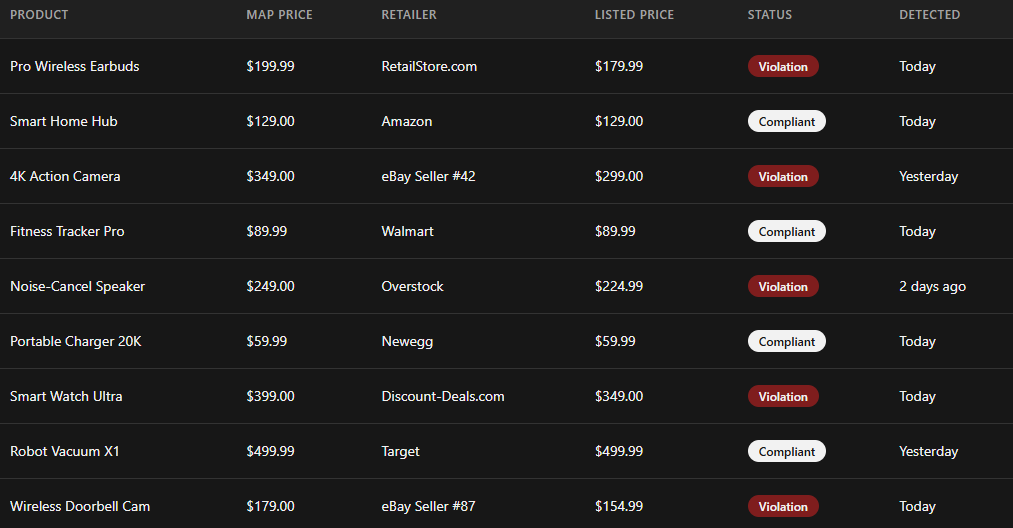Click Violation badge for 4K Action Camera
1013x528 pixels.
(x=783, y=177)
